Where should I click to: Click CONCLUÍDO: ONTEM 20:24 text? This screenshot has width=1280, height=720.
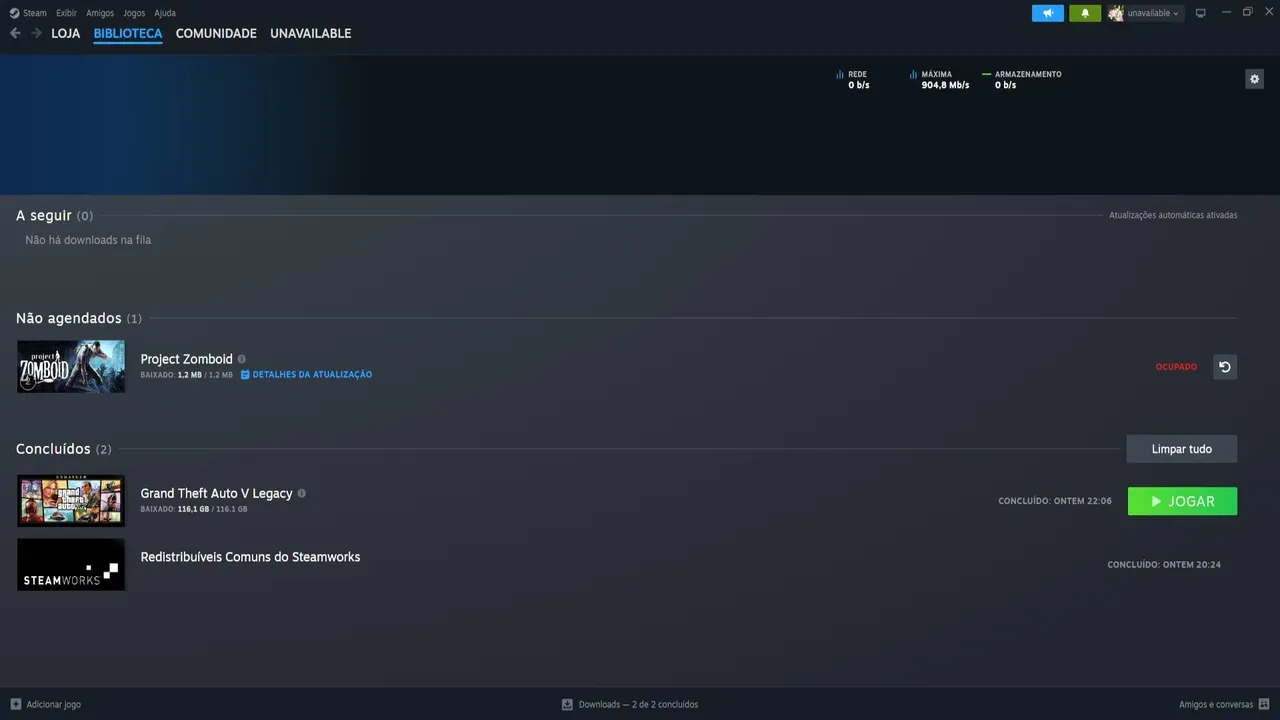pos(1164,565)
